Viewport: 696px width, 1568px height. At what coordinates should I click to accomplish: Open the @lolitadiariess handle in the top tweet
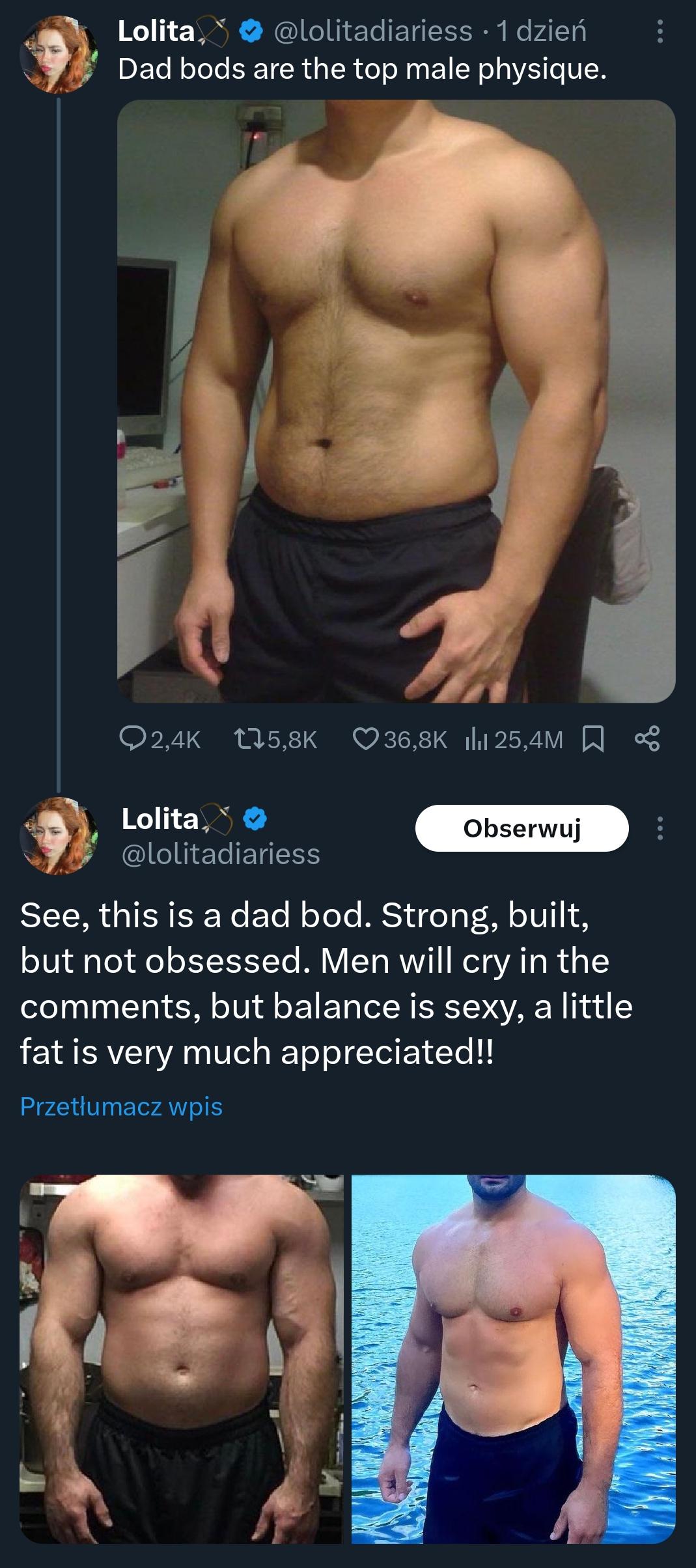[373, 31]
